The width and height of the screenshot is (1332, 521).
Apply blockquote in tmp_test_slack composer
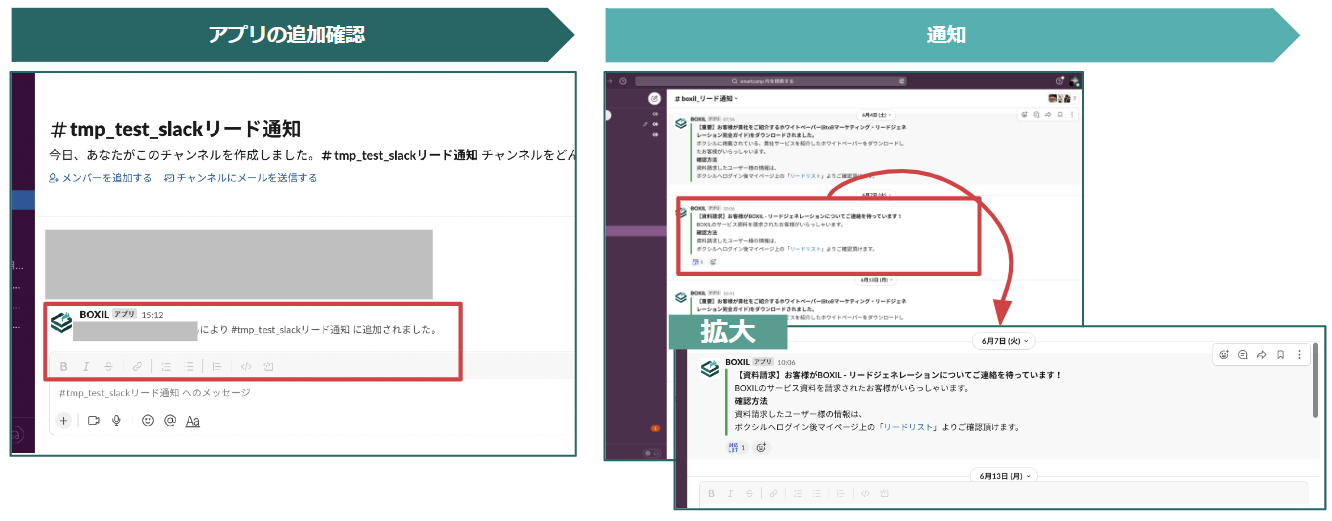(217, 367)
